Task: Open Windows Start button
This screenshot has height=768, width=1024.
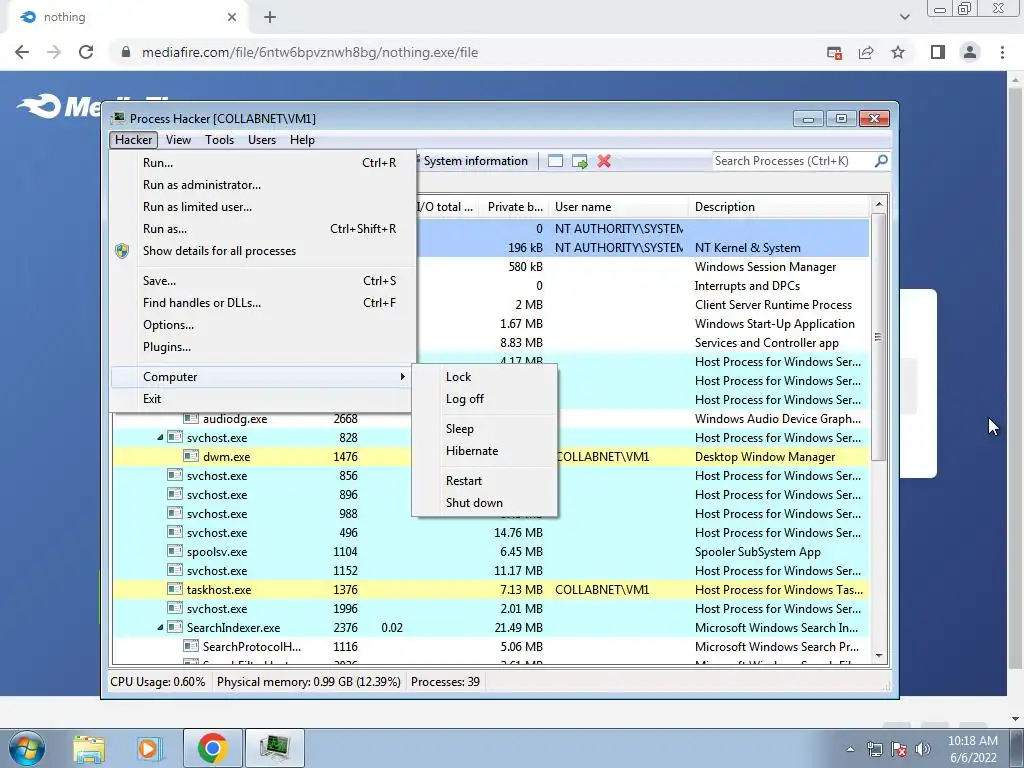Action: click(x=27, y=748)
